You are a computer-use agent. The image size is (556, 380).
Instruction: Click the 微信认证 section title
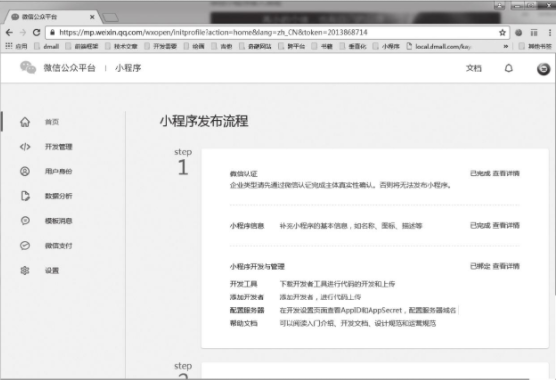(244, 174)
